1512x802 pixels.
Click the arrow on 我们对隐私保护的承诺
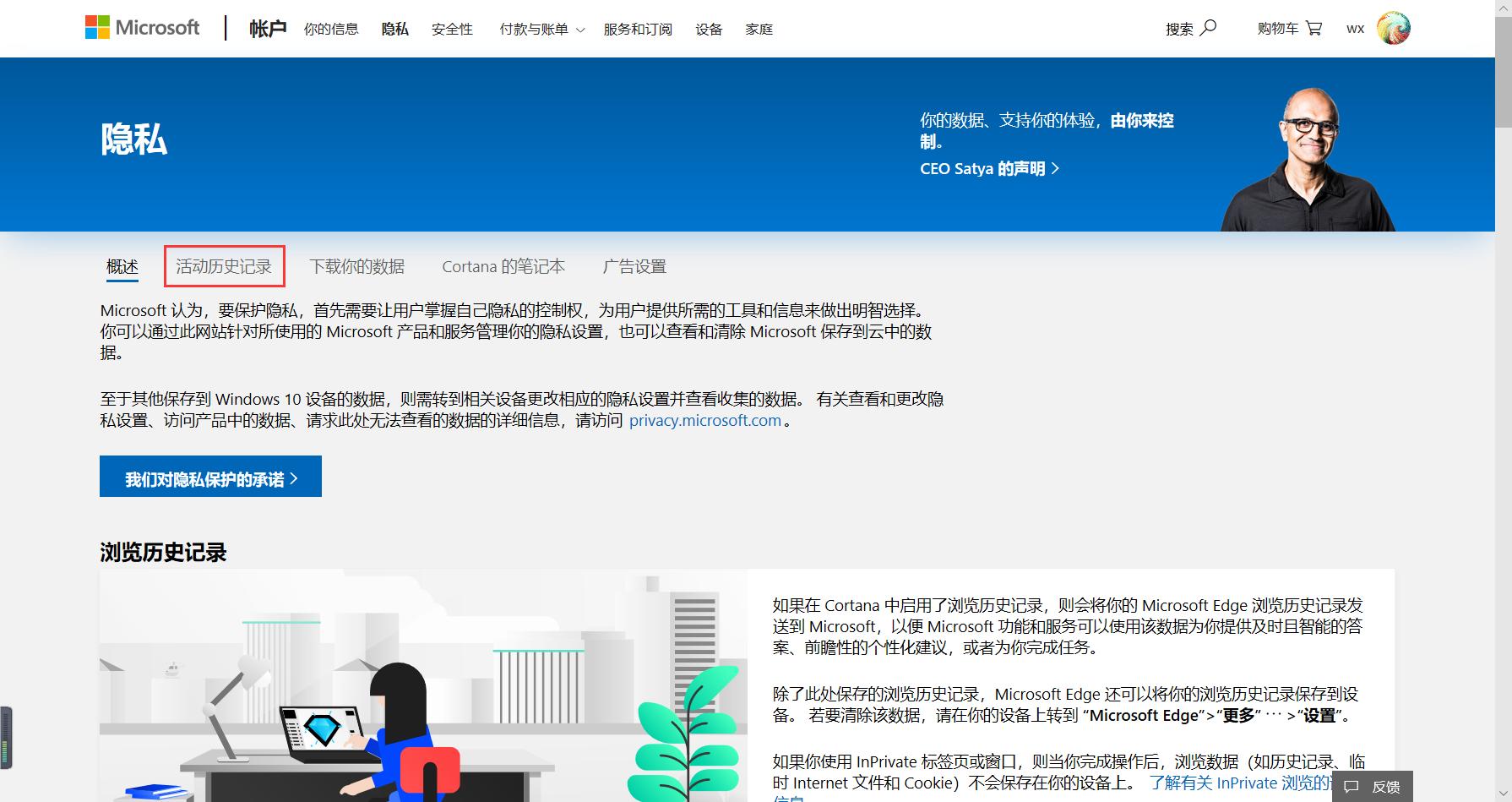tap(294, 477)
